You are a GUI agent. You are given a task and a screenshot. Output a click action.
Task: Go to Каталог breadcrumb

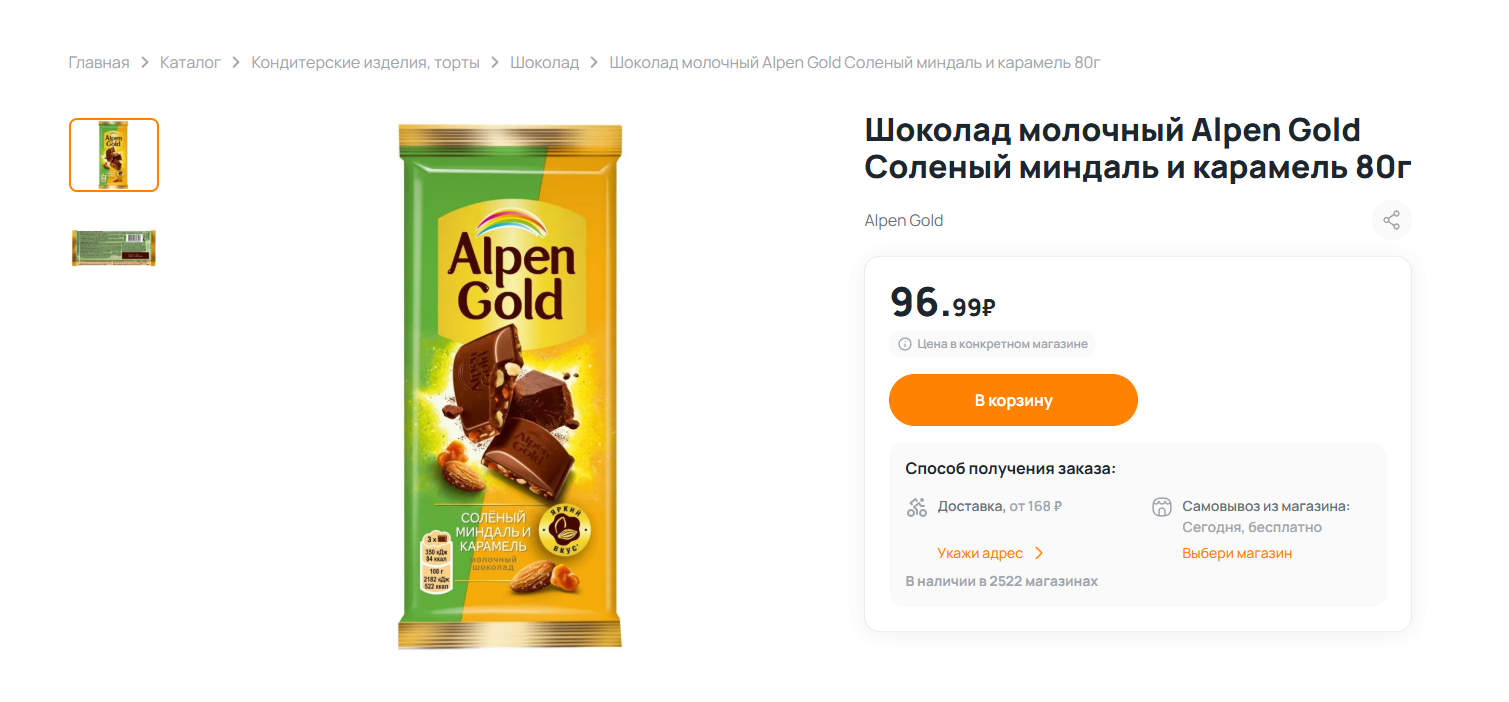[190, 63]
